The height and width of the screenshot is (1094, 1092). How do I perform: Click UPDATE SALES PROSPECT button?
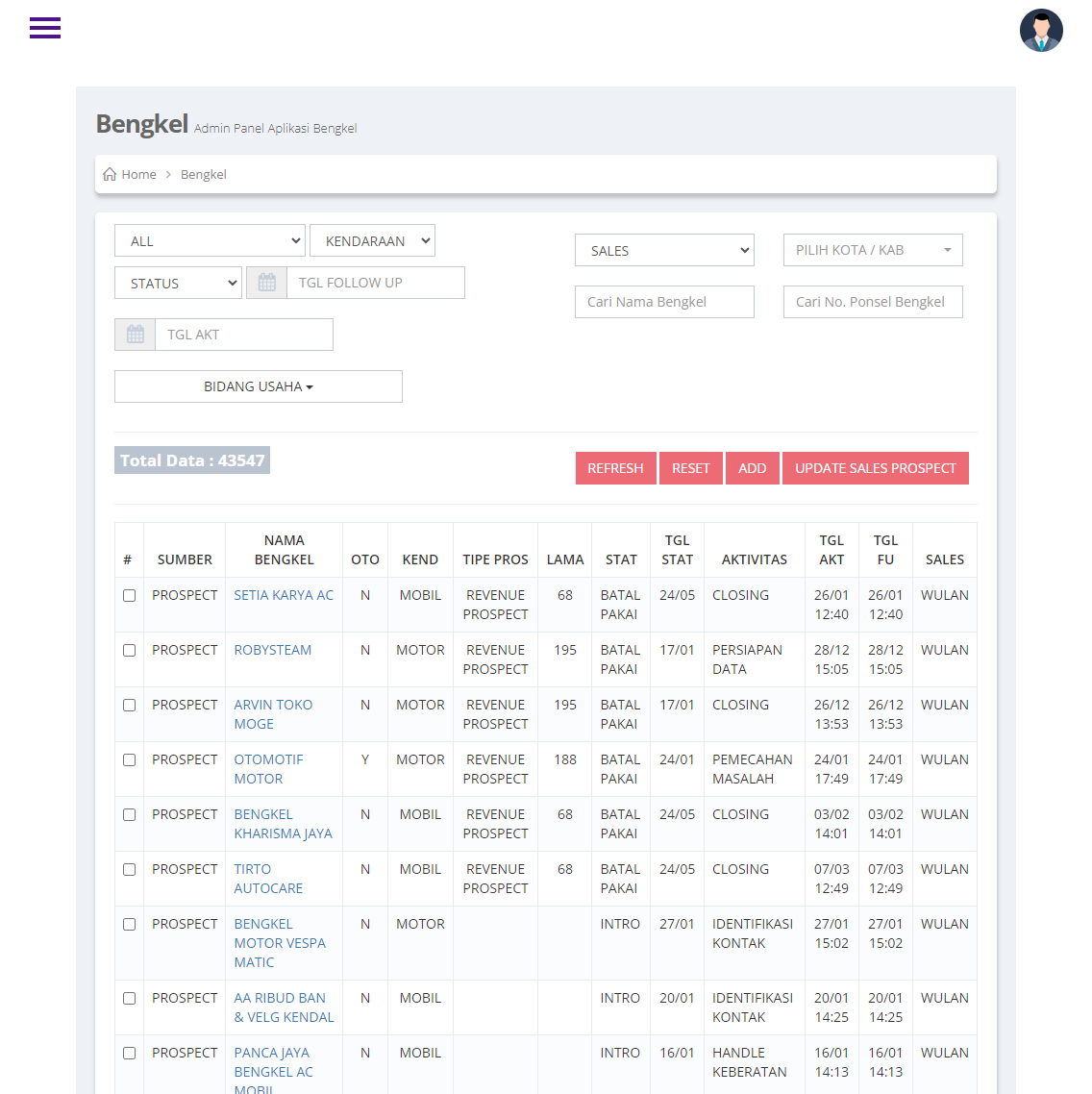(876, 468)
